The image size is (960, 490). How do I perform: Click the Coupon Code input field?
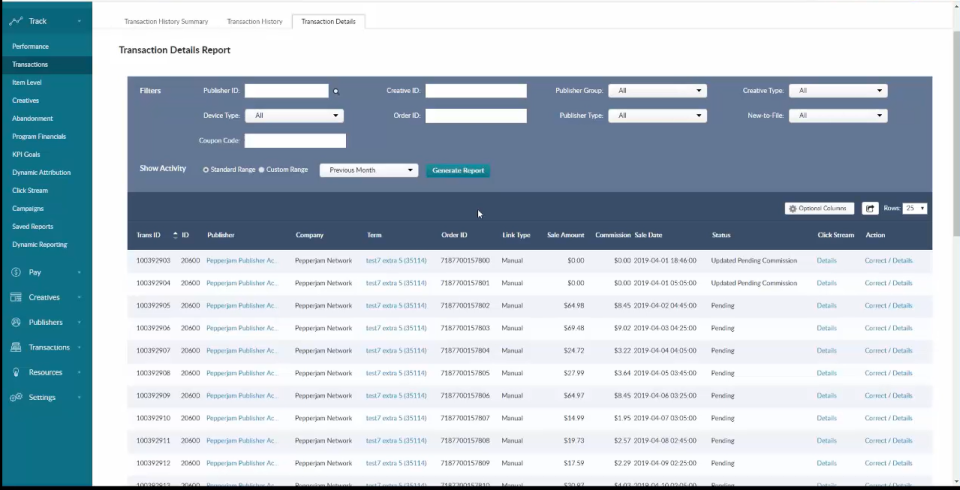(295, 141)
